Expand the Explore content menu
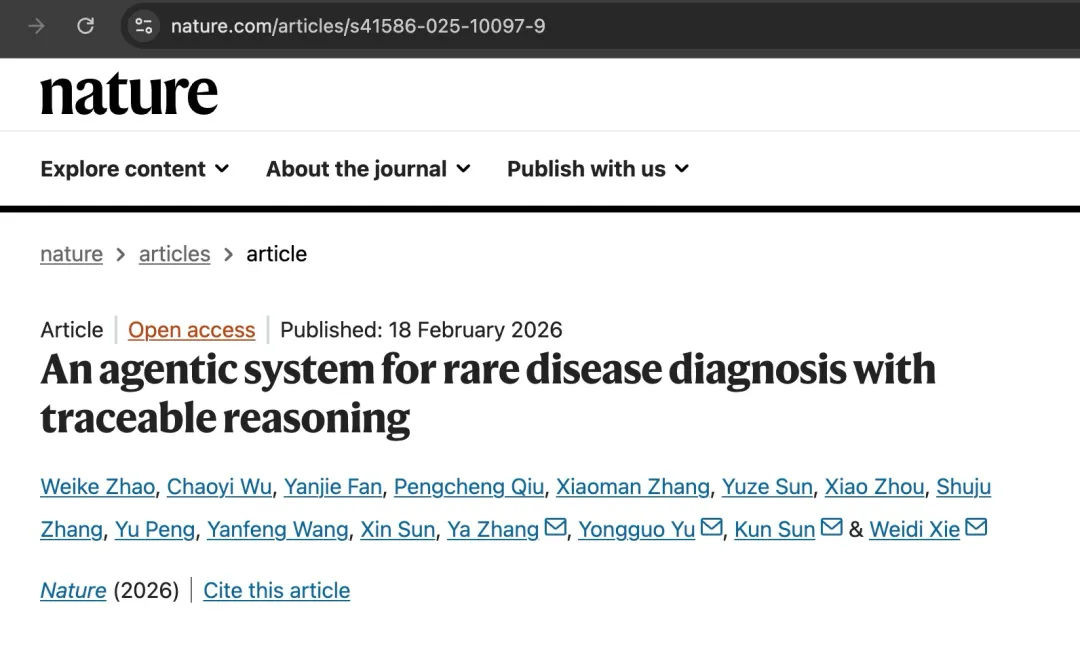1080x657 pixels. [x=135, y=169]
